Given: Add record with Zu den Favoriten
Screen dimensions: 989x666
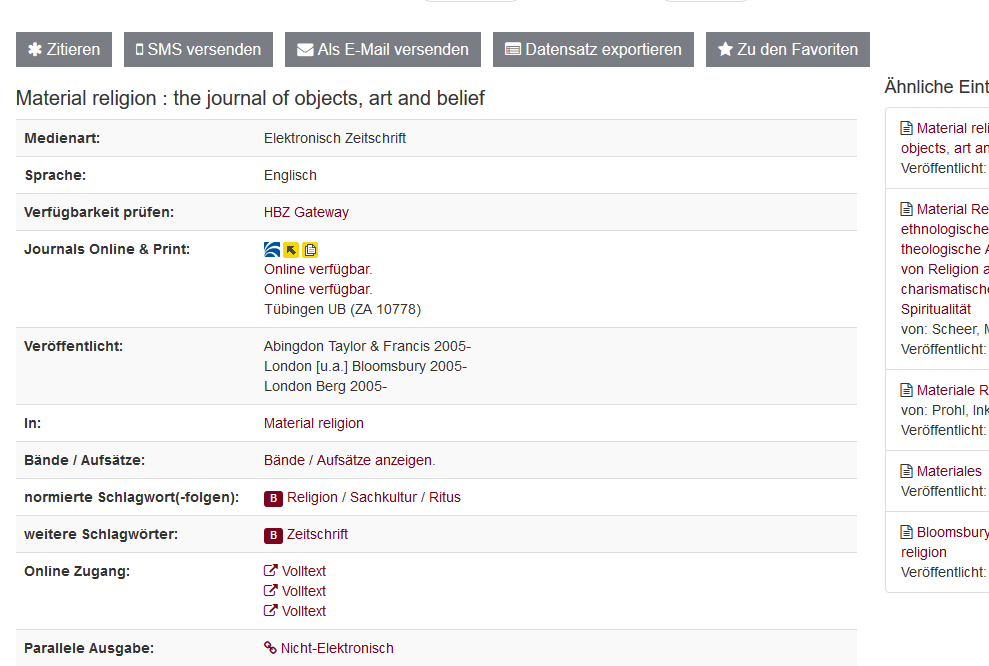Looking at the screenshot, I should (788, 49).
